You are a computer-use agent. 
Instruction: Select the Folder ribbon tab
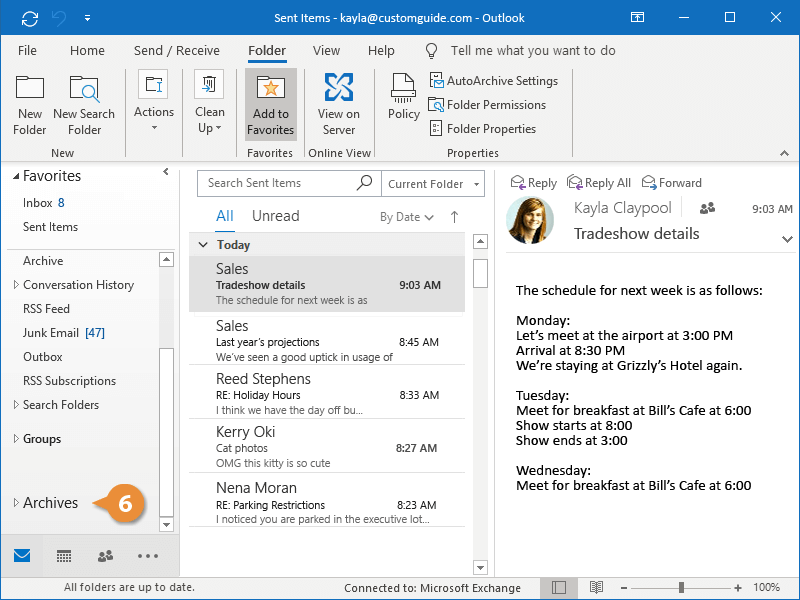pyautogui.click(x=267, y=51)
